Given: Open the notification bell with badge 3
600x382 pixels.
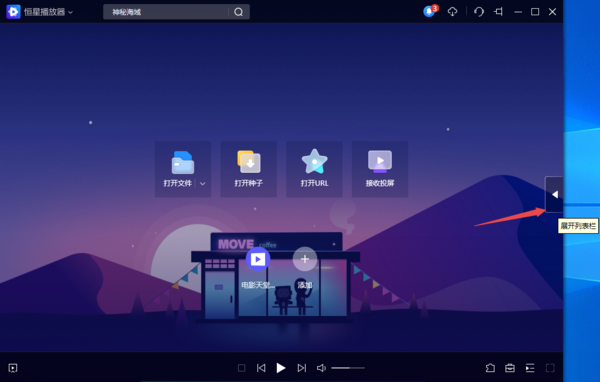Looking at the screenshot, I should (x=430, y=11).
